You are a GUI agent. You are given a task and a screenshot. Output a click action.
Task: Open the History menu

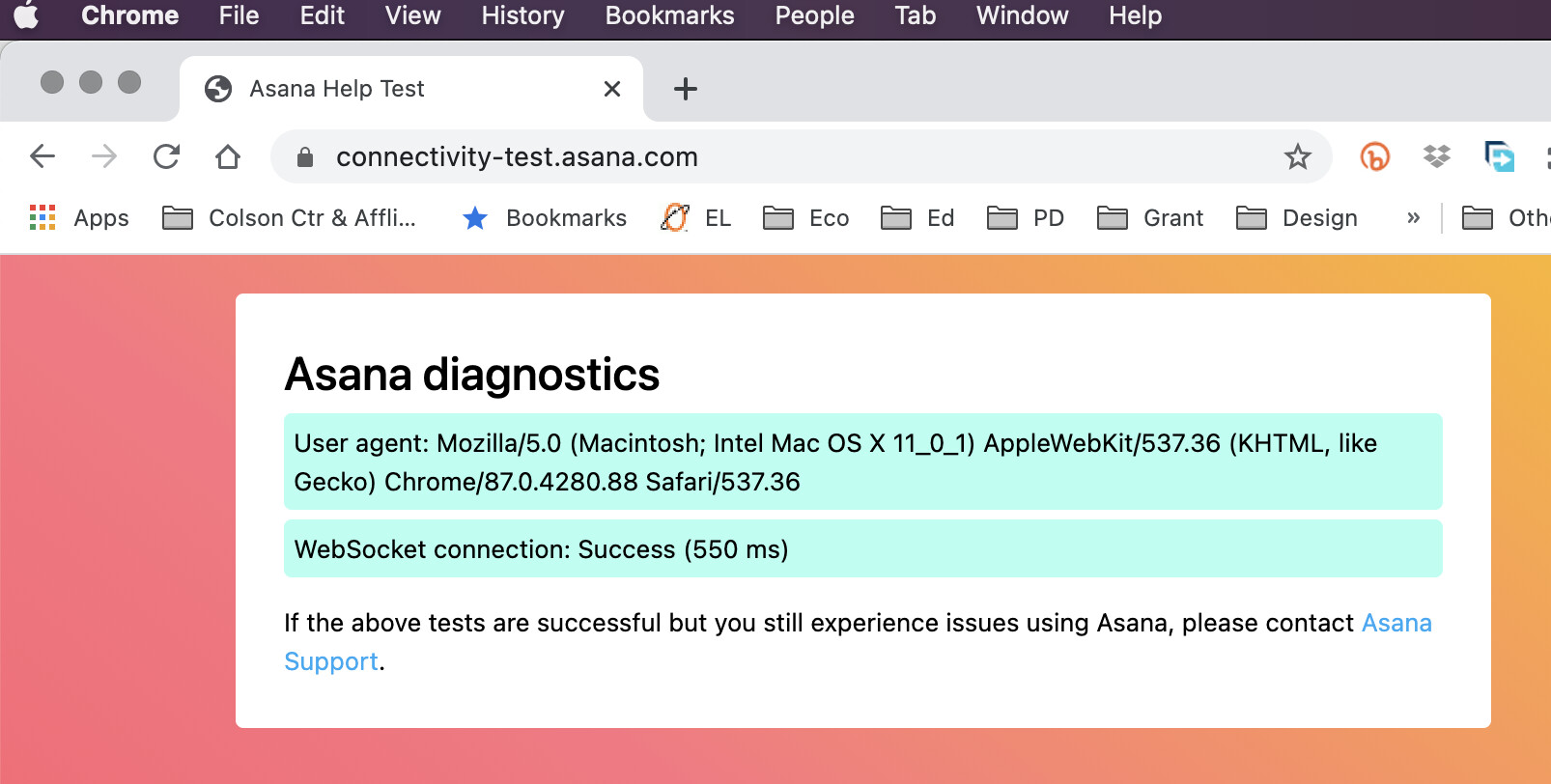coord(522,15)
